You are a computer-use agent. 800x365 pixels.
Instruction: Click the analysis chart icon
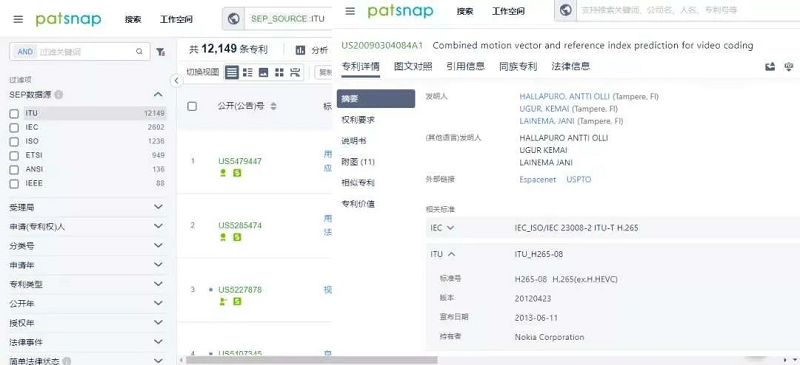(x=301, y=50)
